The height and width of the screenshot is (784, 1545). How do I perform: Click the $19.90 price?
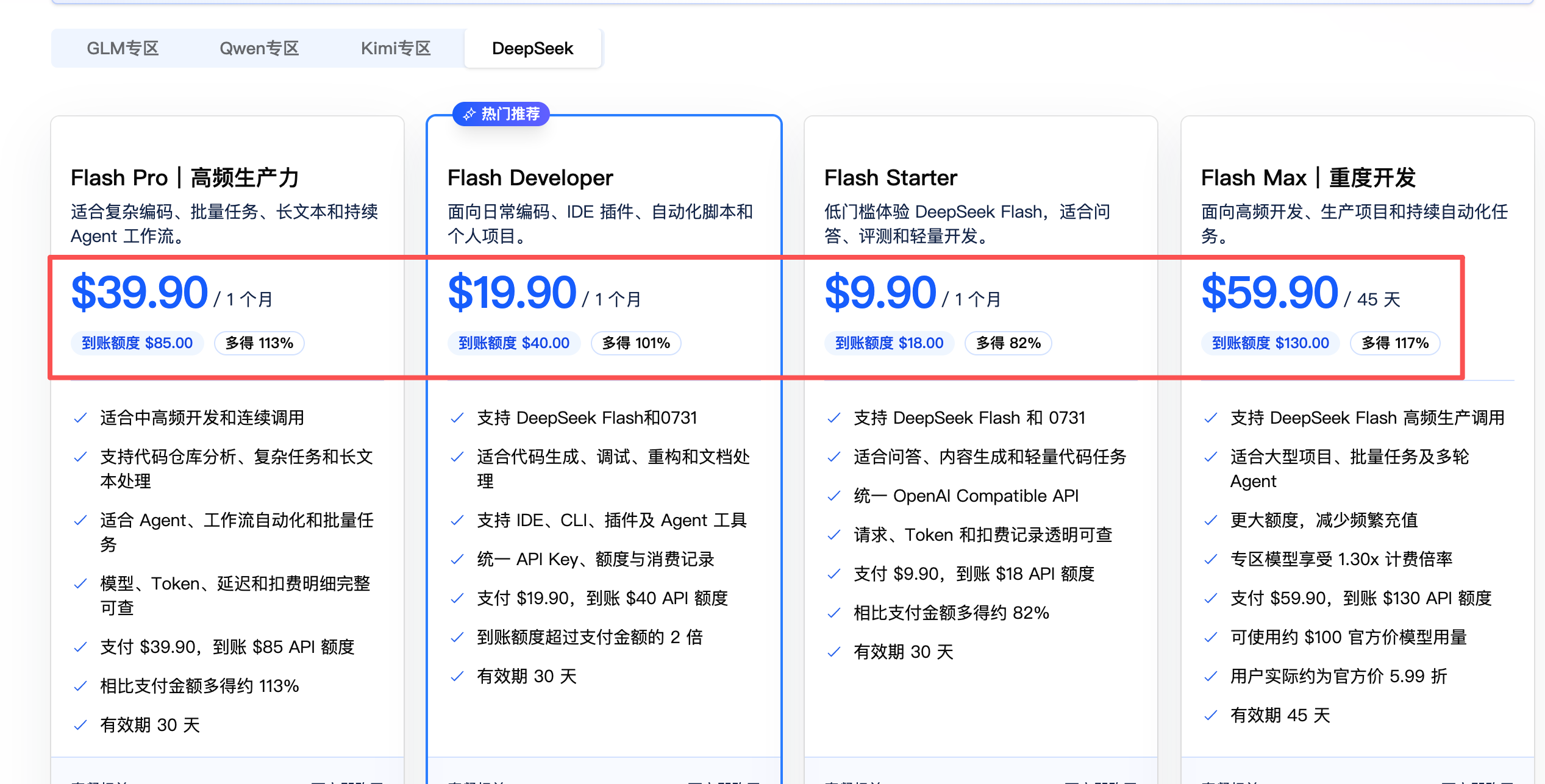512,293
